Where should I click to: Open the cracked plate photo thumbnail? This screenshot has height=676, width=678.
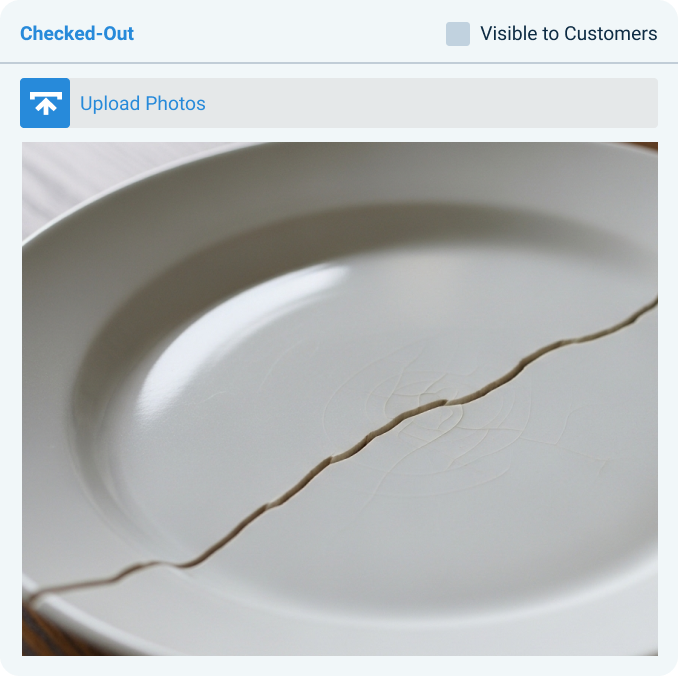340,399
